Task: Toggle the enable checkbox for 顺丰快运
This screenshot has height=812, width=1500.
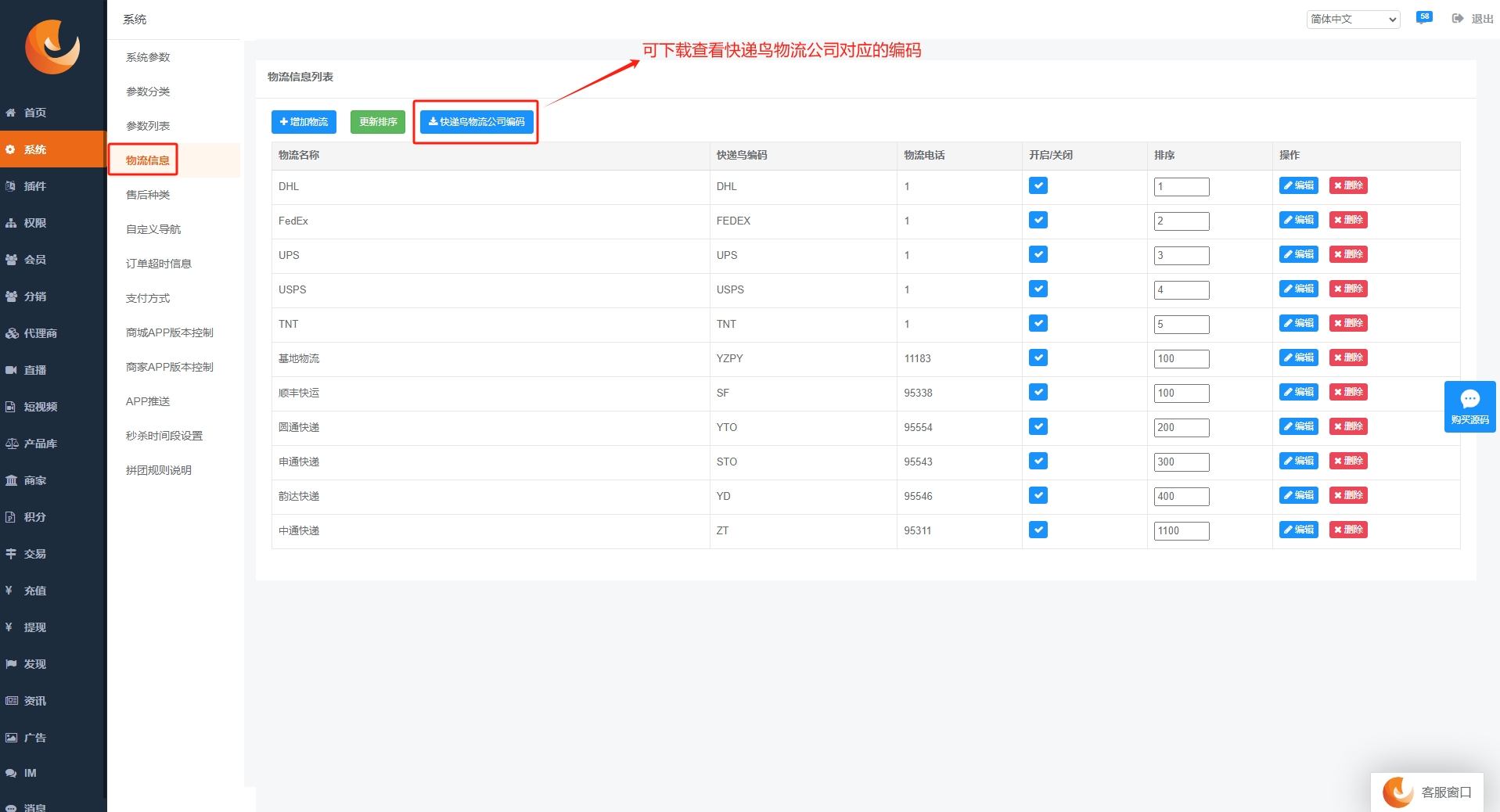Action: [x=1038, y=392]
